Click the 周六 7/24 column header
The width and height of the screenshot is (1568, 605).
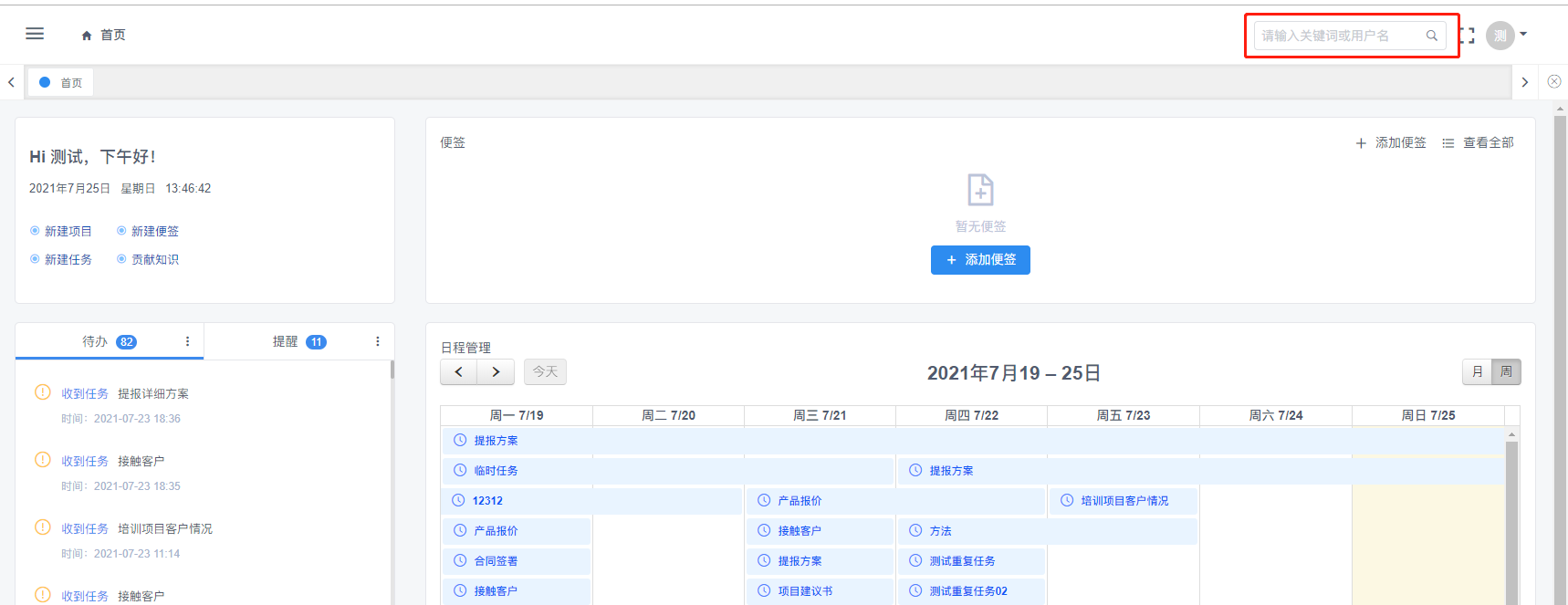(1276, 415)
